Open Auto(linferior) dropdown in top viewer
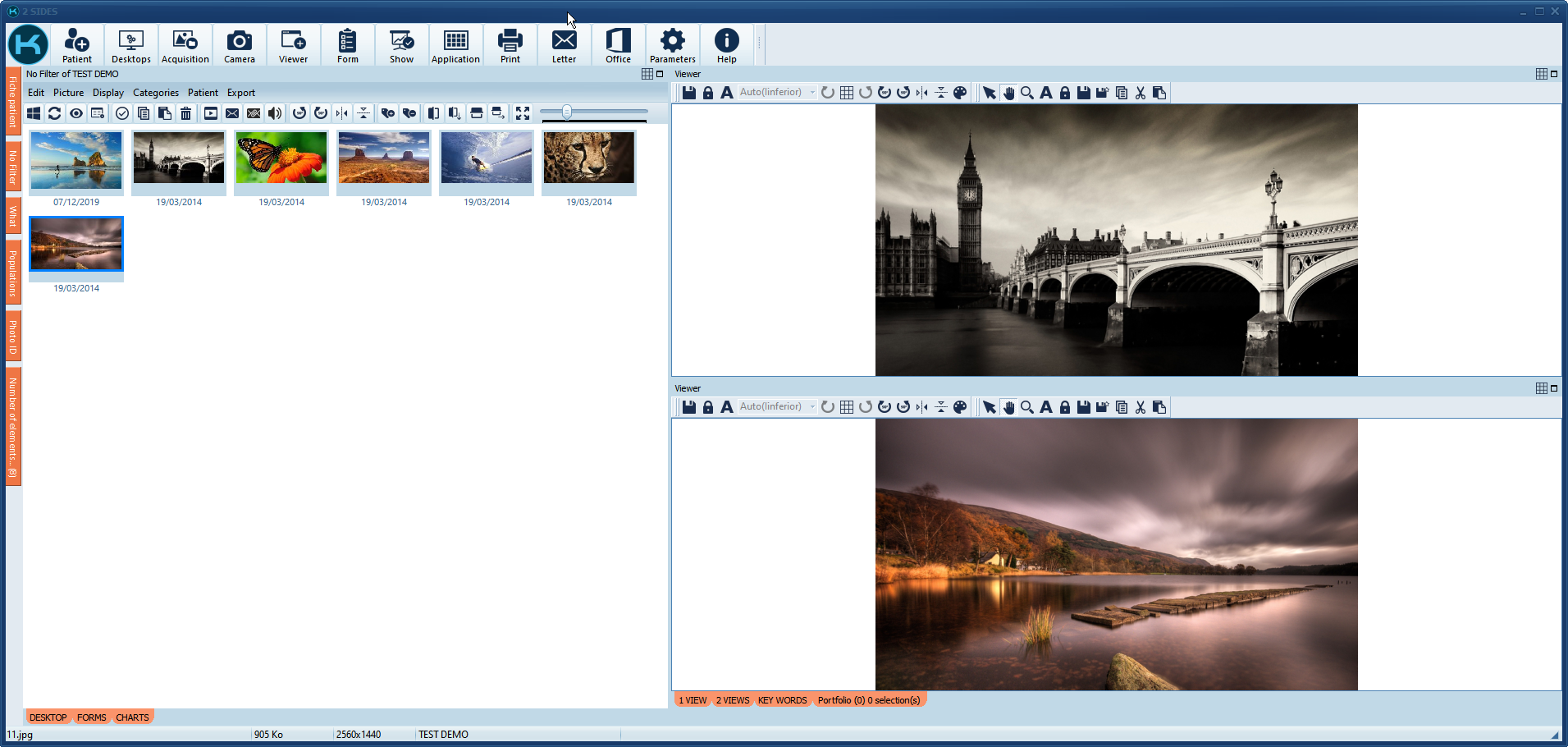 [812, 93]
